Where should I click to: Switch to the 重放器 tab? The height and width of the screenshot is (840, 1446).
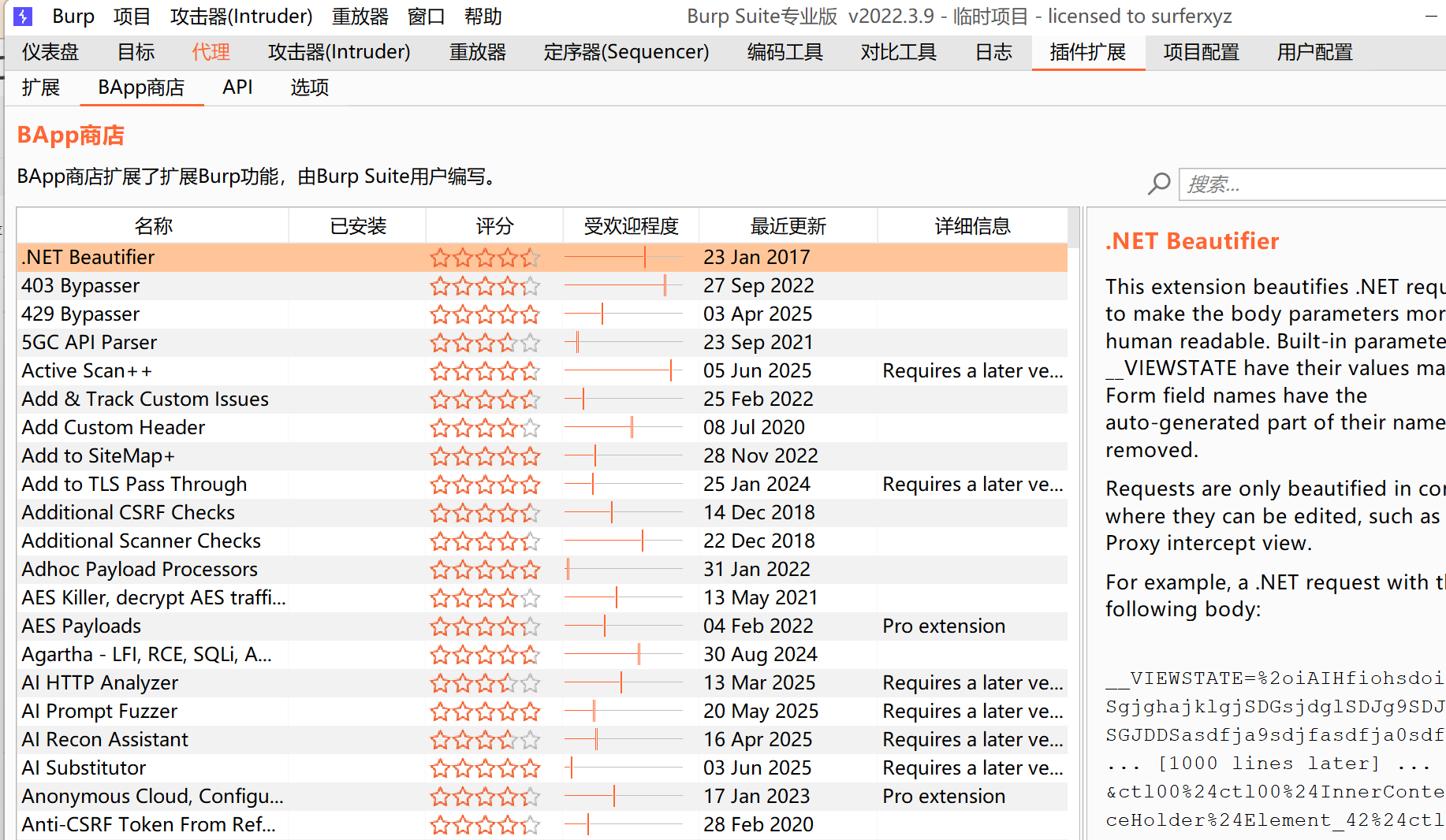[x=478, y=52]
